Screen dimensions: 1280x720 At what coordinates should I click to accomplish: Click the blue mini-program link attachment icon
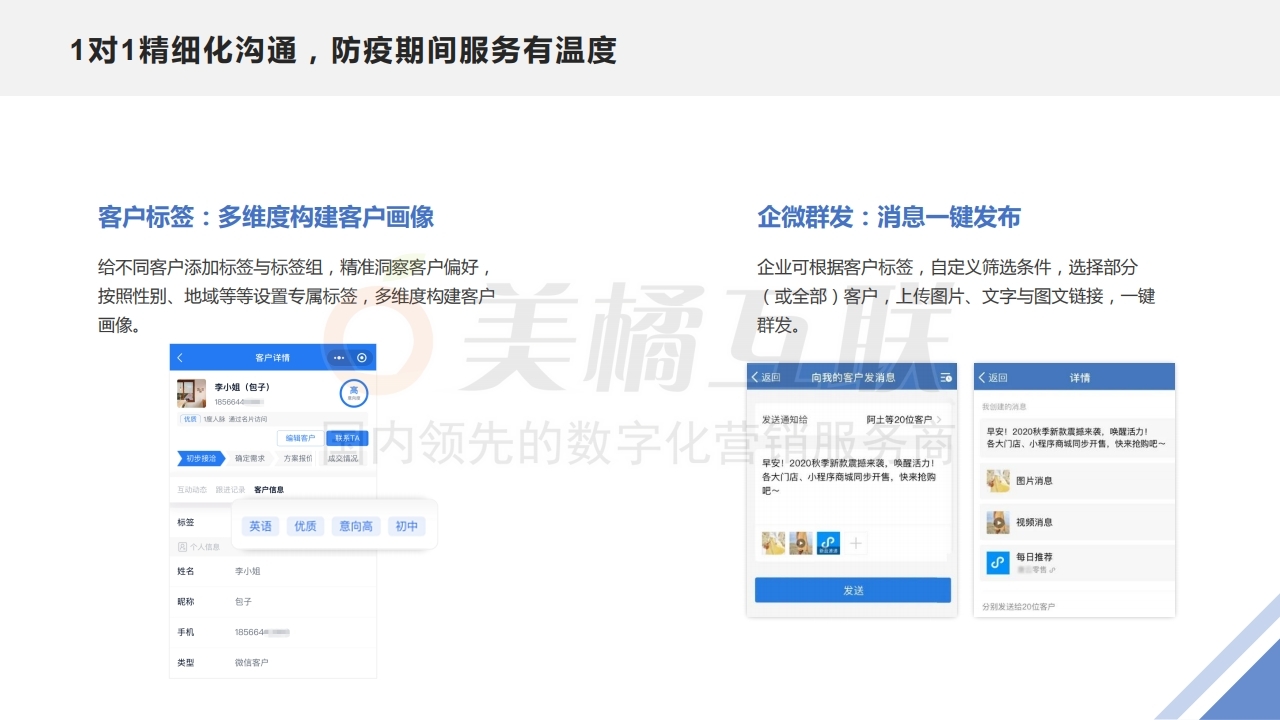tap(828, 543)
